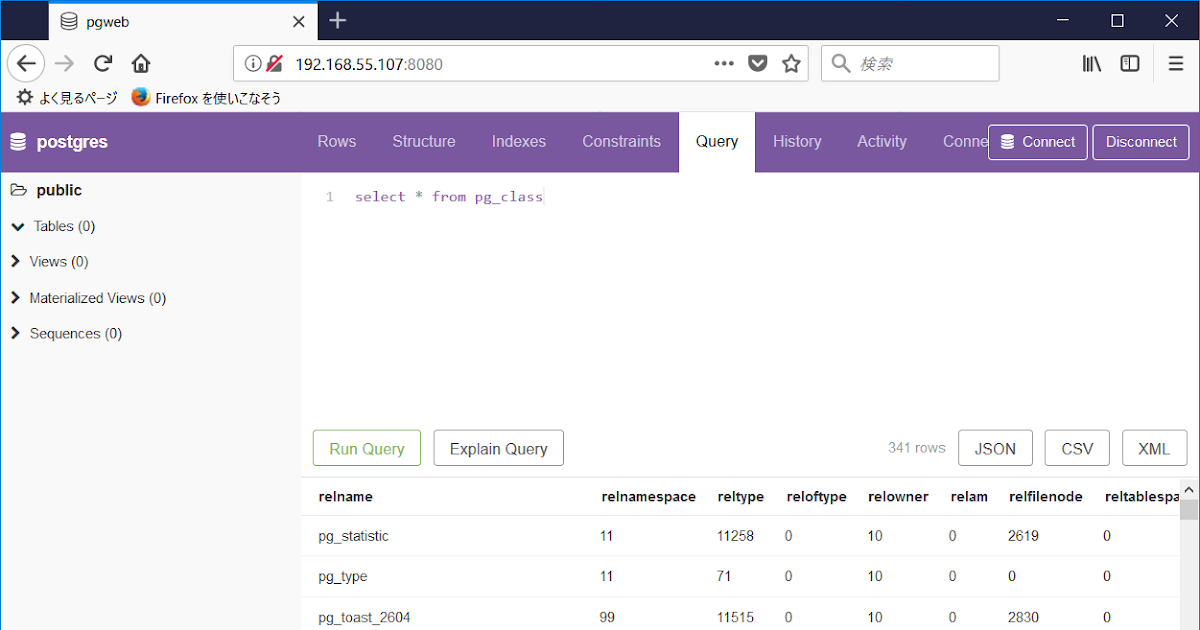Click the page info icon in address bar
Viewport: 1200px width, 630px height.
pyautogui.click(x=254, y=63)
